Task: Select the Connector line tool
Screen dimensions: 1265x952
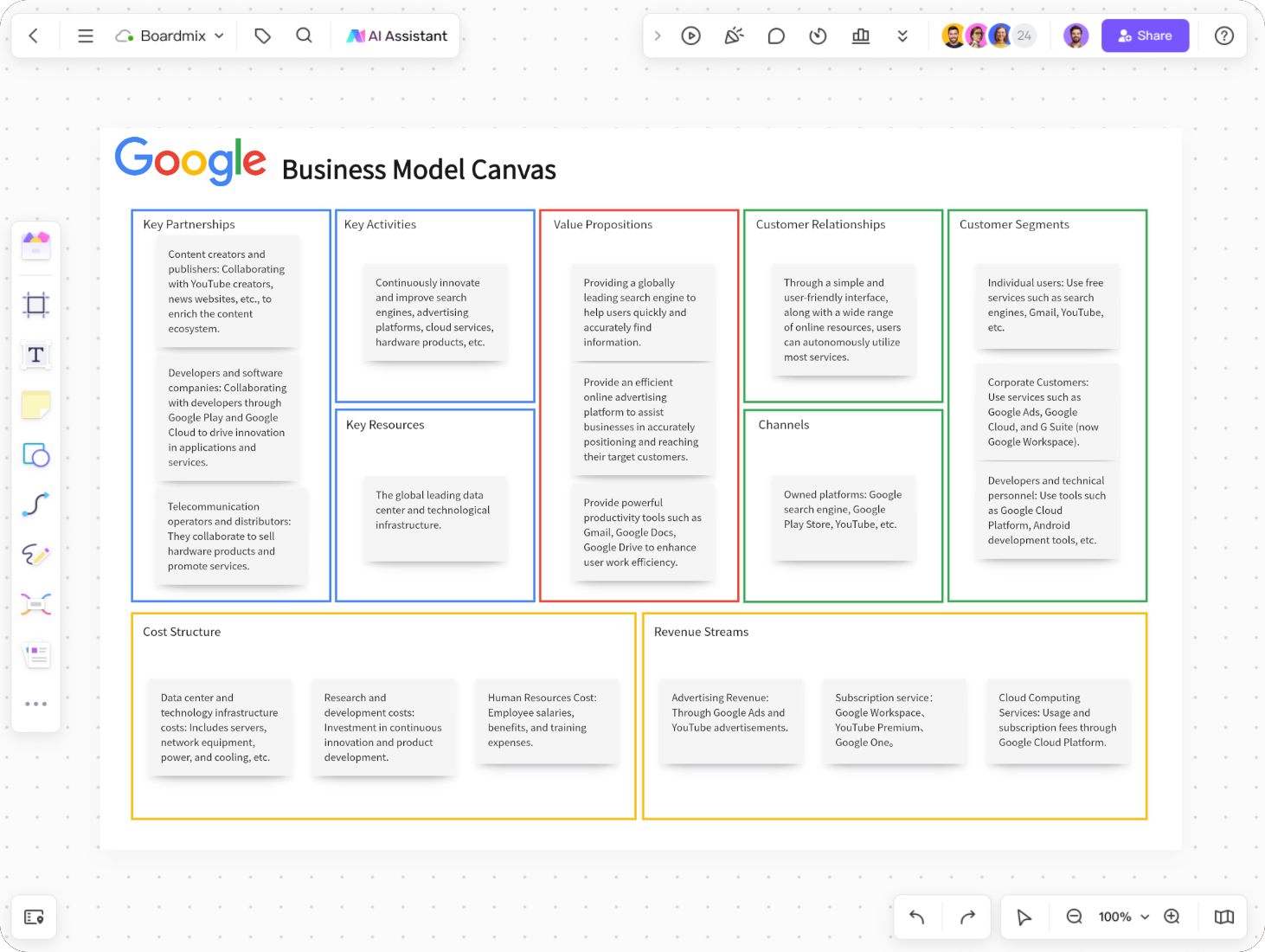Action: (x=36, y=505)
